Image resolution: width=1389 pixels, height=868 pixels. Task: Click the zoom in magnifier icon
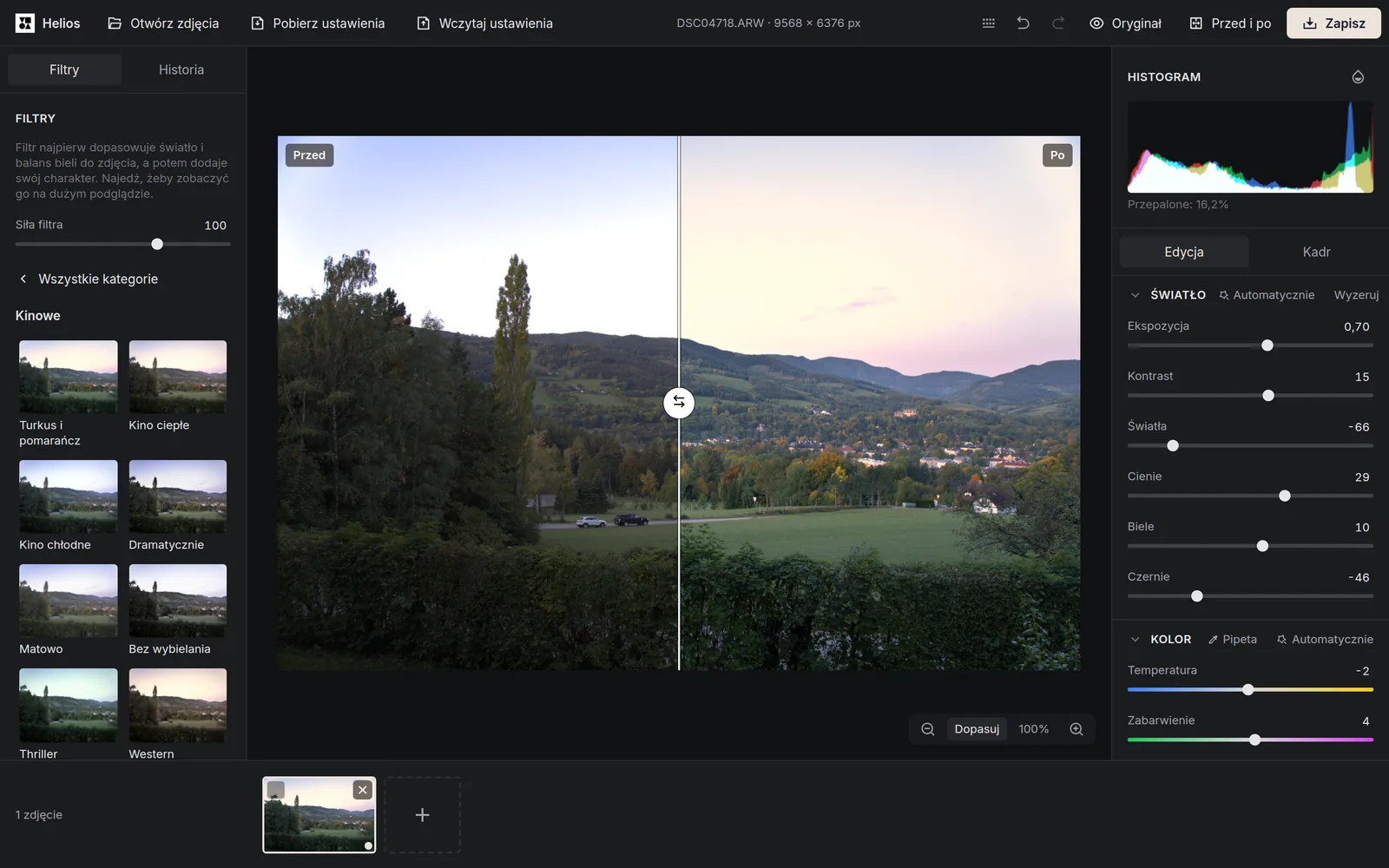point(1076,729)
